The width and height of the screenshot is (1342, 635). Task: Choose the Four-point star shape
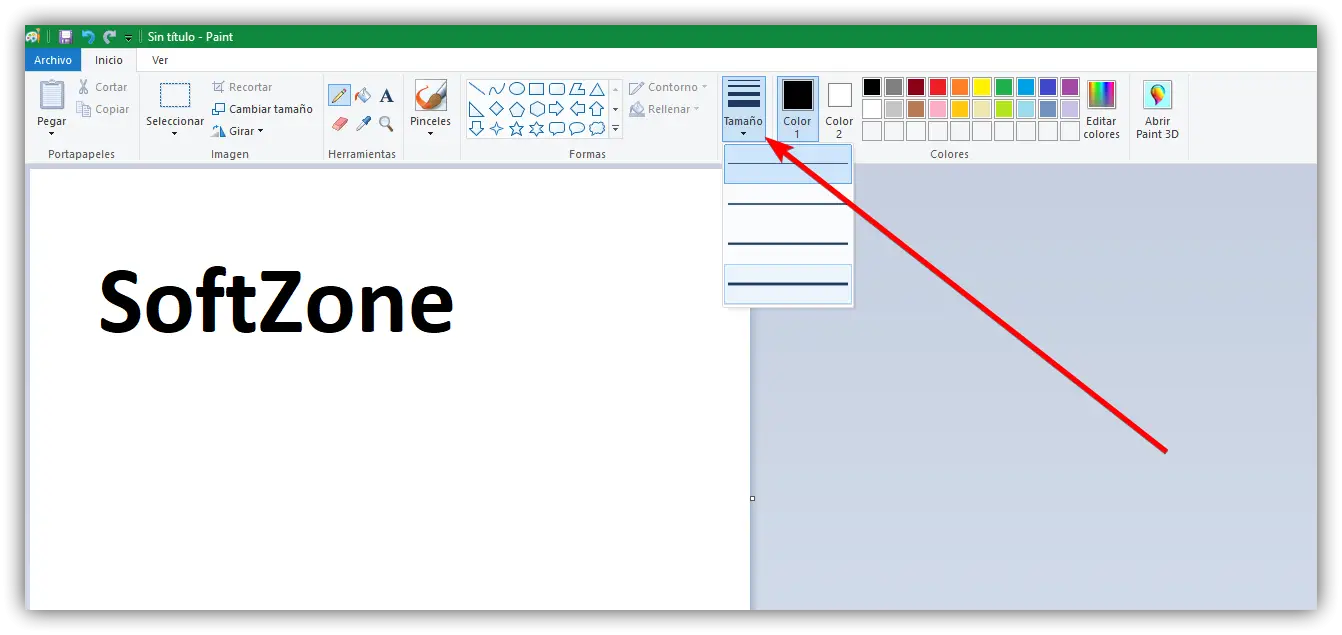click(497, 129)
